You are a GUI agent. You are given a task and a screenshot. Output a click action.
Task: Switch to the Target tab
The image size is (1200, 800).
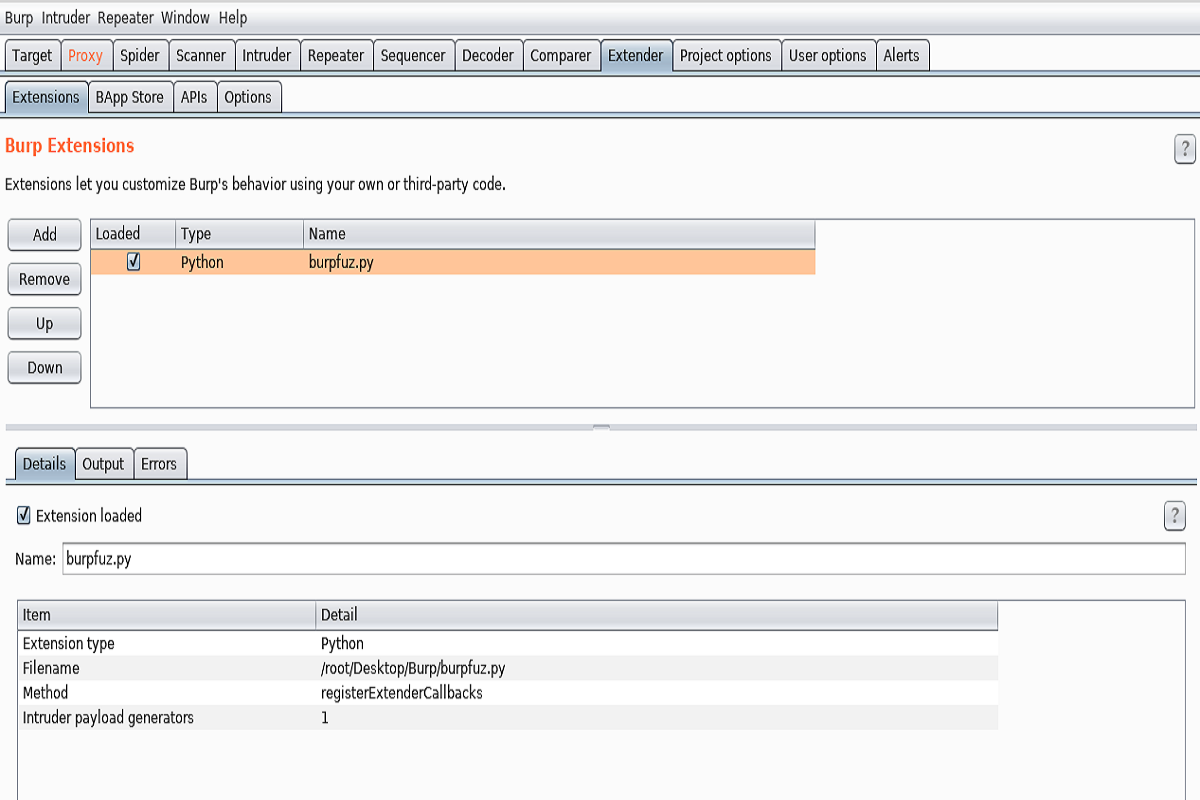32,56
